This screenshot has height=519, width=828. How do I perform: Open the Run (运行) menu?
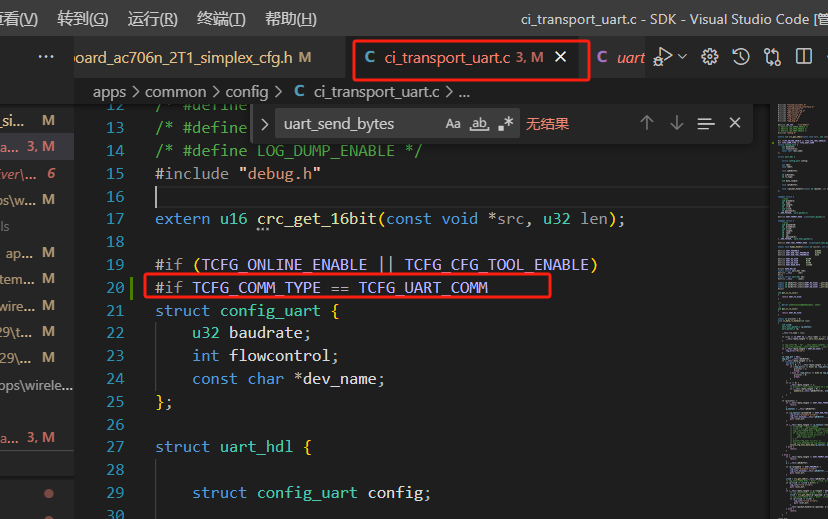point(153,20)
